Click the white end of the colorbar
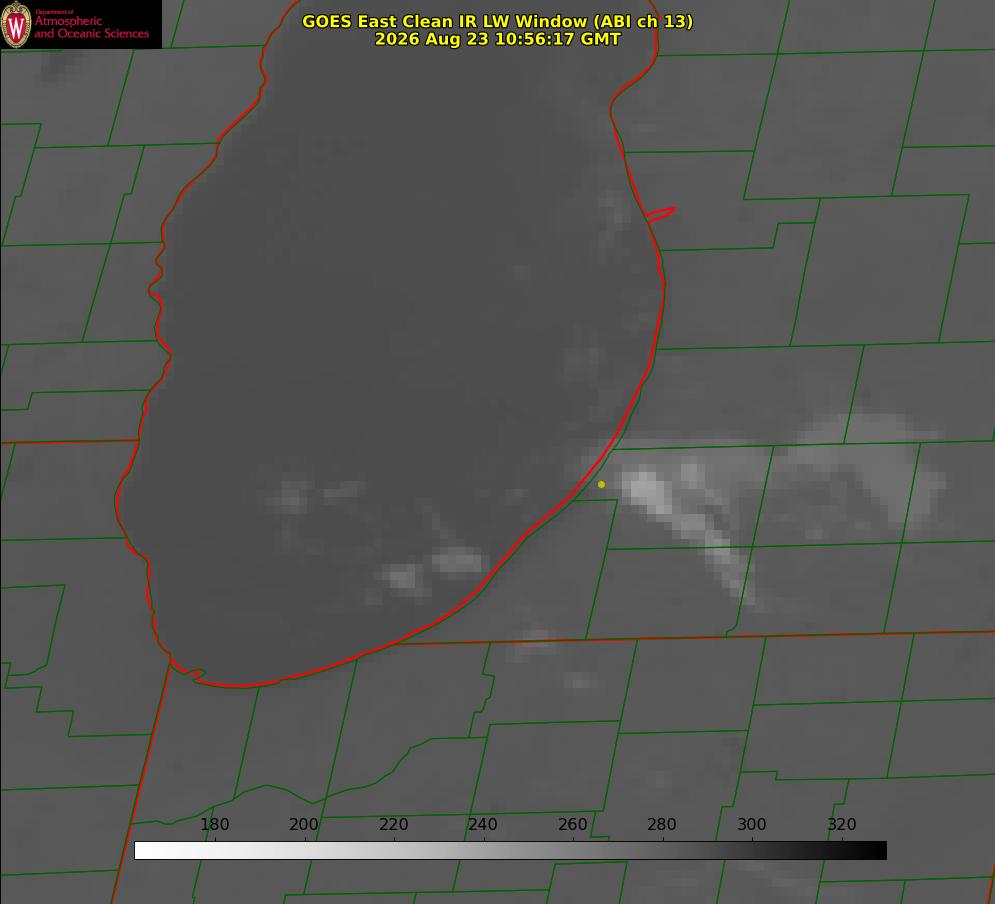 pos(143,850)
